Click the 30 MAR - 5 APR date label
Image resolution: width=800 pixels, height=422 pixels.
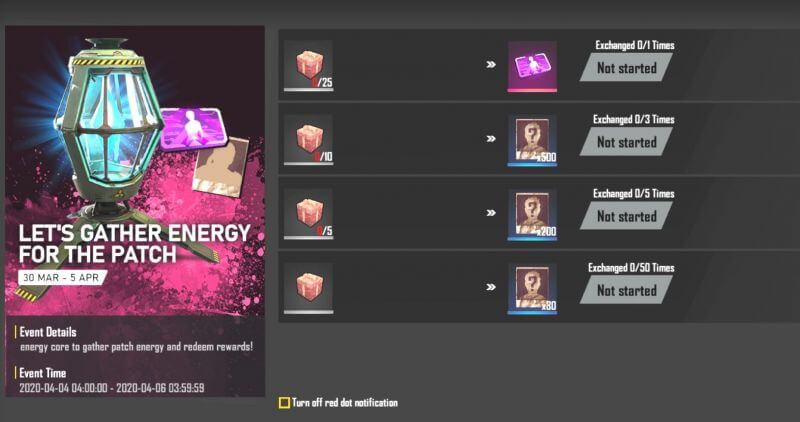[x=62, y=278]
